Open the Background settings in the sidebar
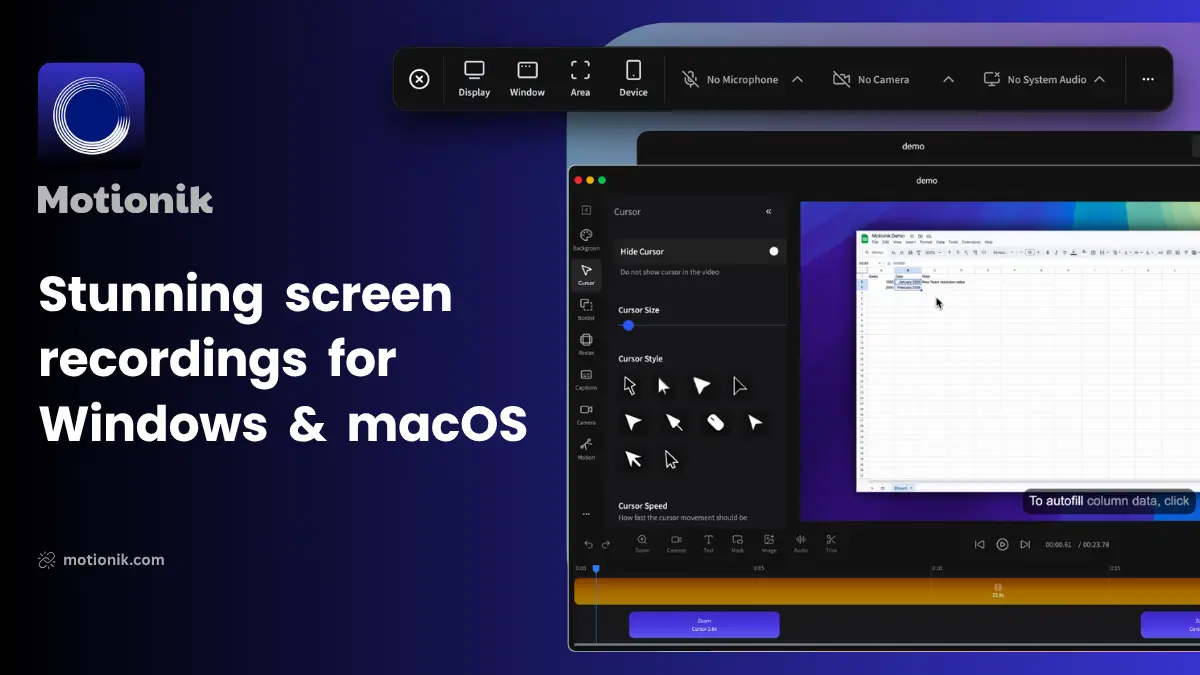Image resolution: width=1200 pixels, height=675 pixels. click(586, 239)
